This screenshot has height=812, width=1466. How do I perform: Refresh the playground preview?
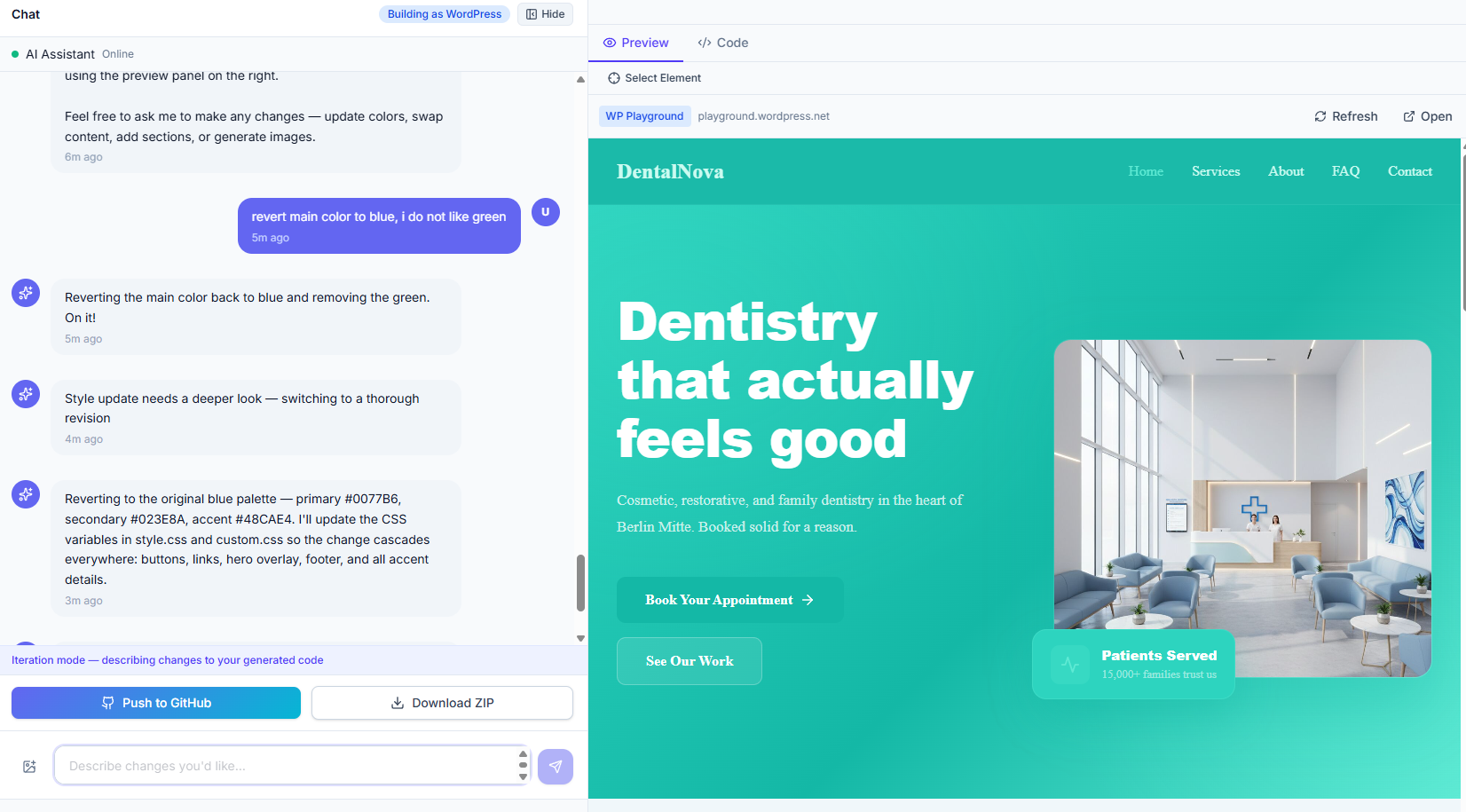[1345, 116]
